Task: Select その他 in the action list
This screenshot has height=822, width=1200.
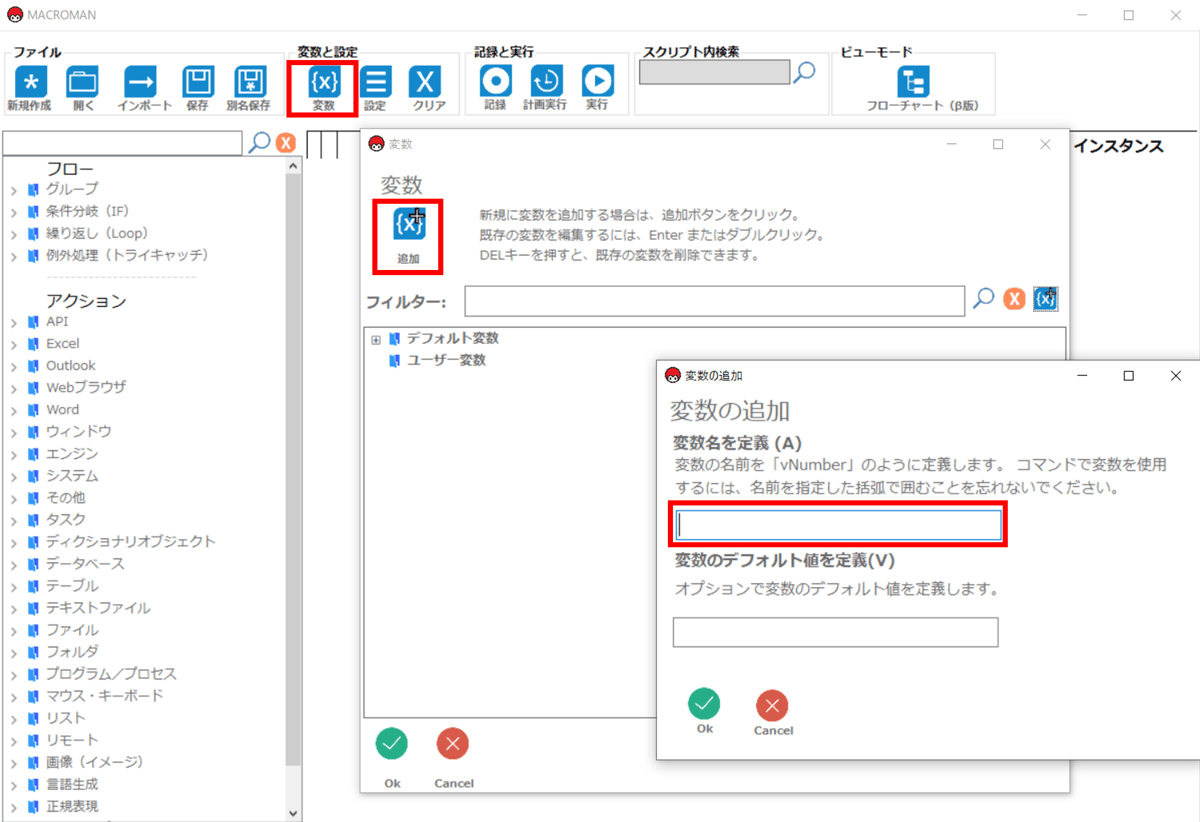Action: point(65,497)
